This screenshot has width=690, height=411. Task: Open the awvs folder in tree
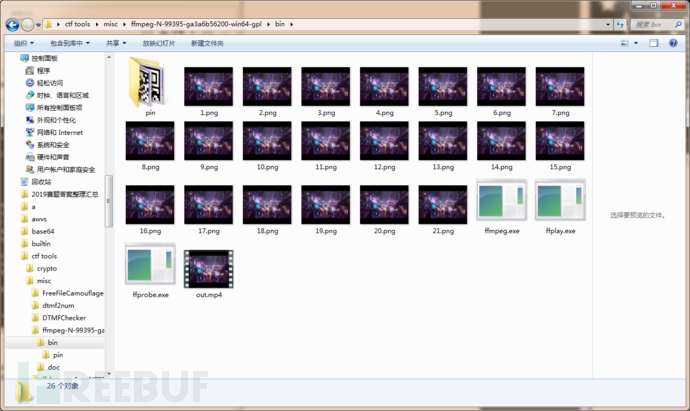pyautogui.click(x=39, y=219)
